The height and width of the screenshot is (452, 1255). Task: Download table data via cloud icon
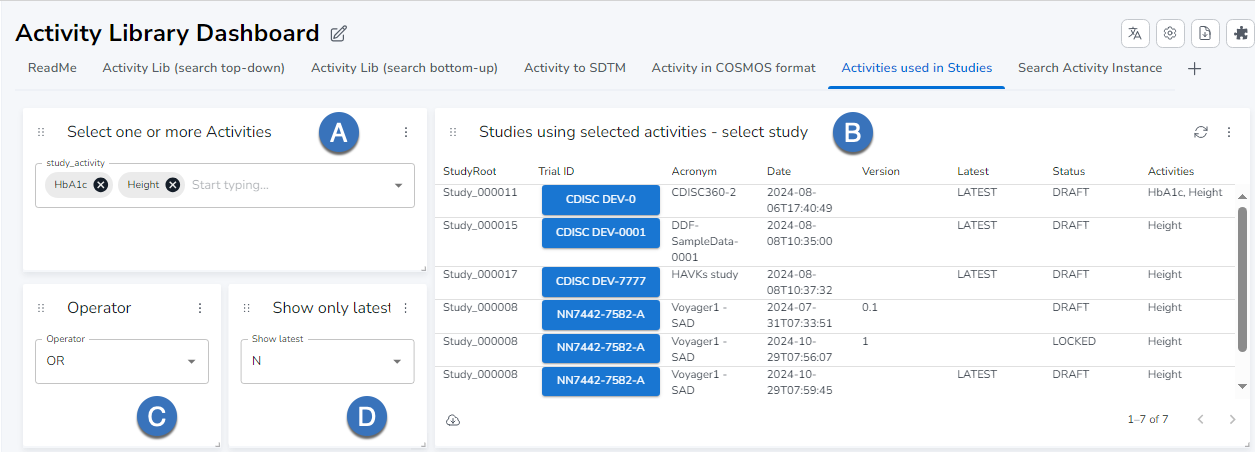[453, 419]
